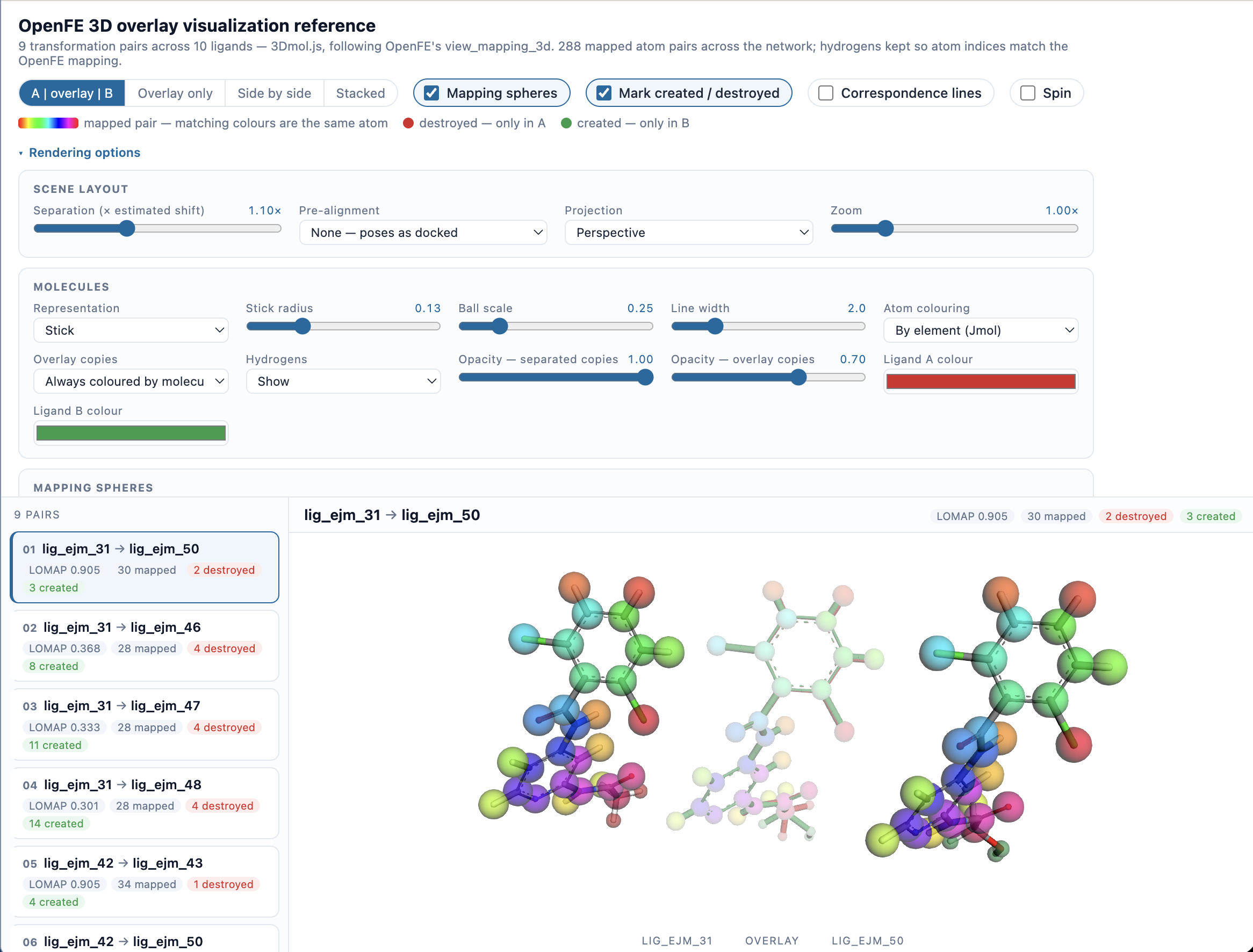This screenshot has width=1253, height=952.
Task: Click the 'MAPPING SPHERES' section heading
Action: click(93, 488)
